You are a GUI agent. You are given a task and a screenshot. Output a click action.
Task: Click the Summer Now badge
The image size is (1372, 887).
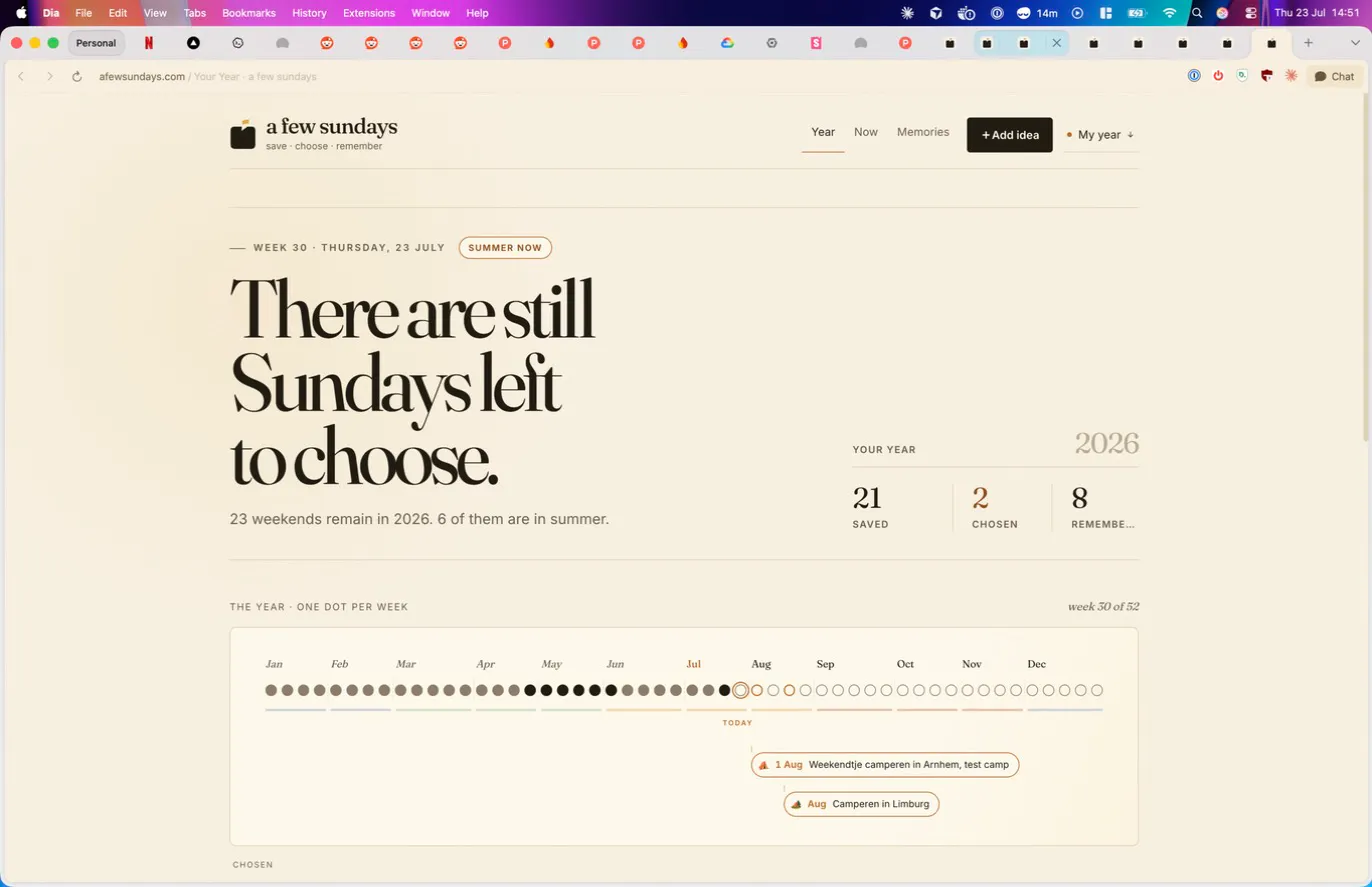pyautogui.click(x=505, y=248)
